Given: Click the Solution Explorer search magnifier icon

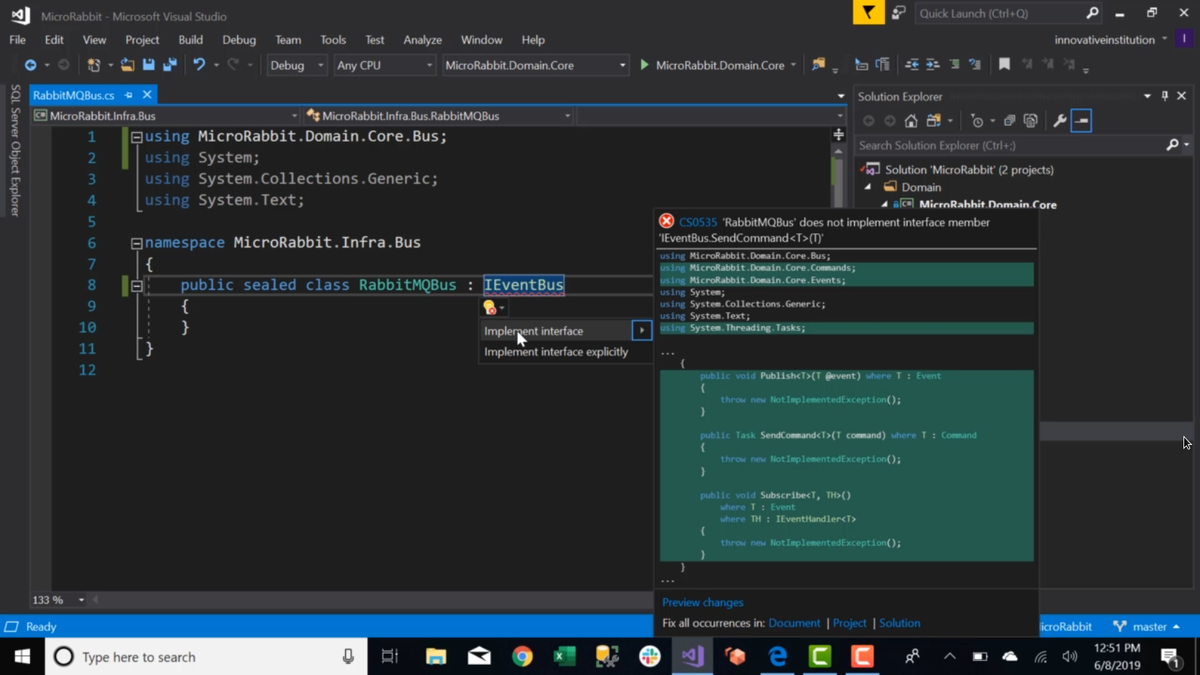Looking at the screenshot, I should click(x=1173, y=145).
